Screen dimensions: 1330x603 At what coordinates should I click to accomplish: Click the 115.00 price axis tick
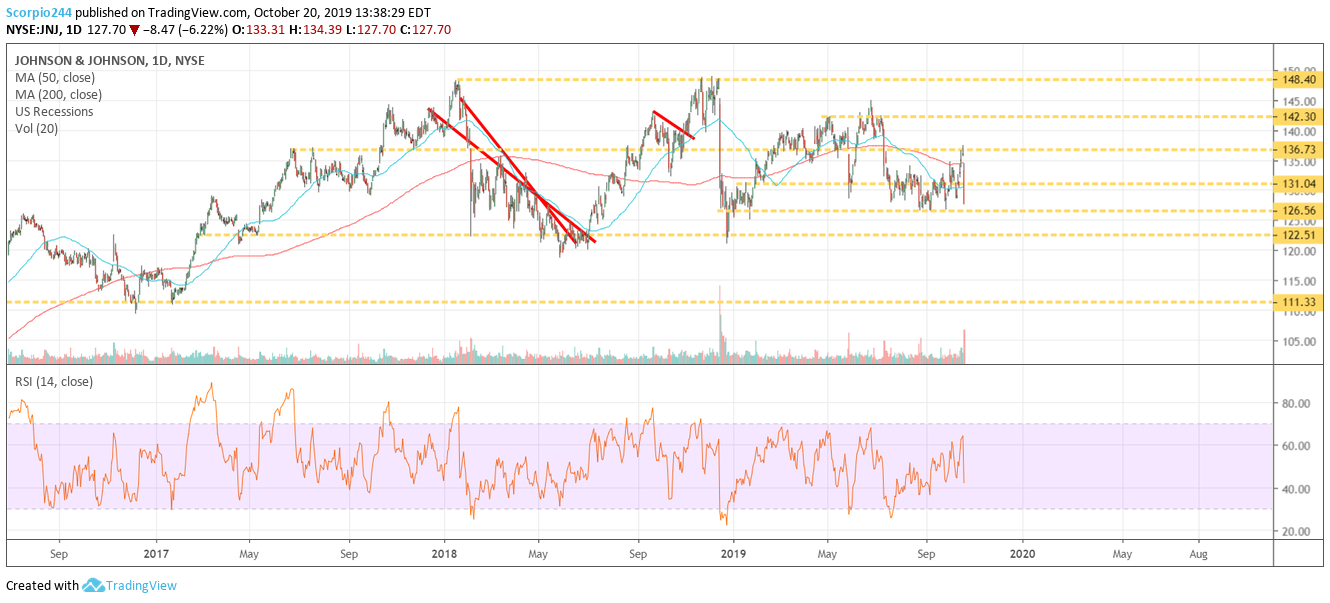click(x=1300, y=282)
